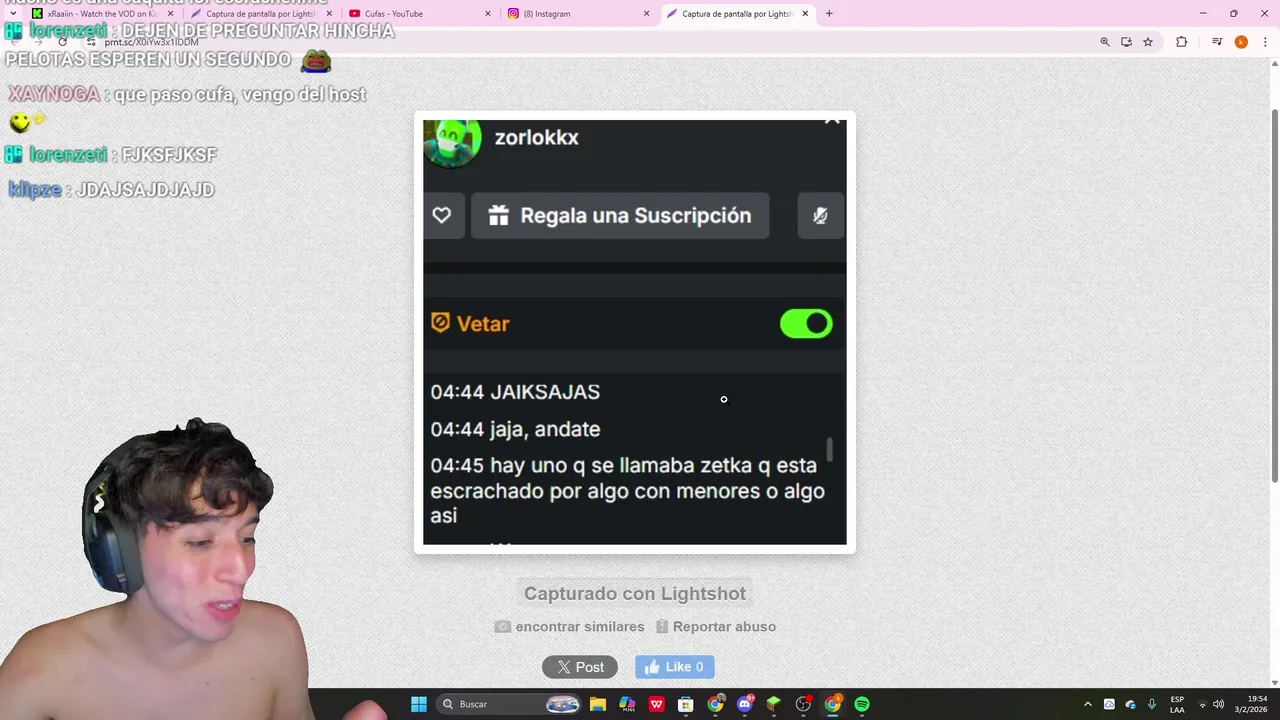Click the zorlokkx username
Image resolution: width=1280 pixels, height=720 pixels.
click(537, 138)
